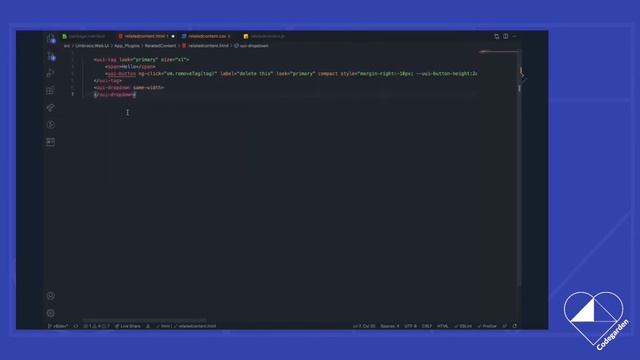Image resolution: width=640 pixels, height=360 pixels.
Task: Start Live Share from the status bar
Action: click(x=128, y=326)
